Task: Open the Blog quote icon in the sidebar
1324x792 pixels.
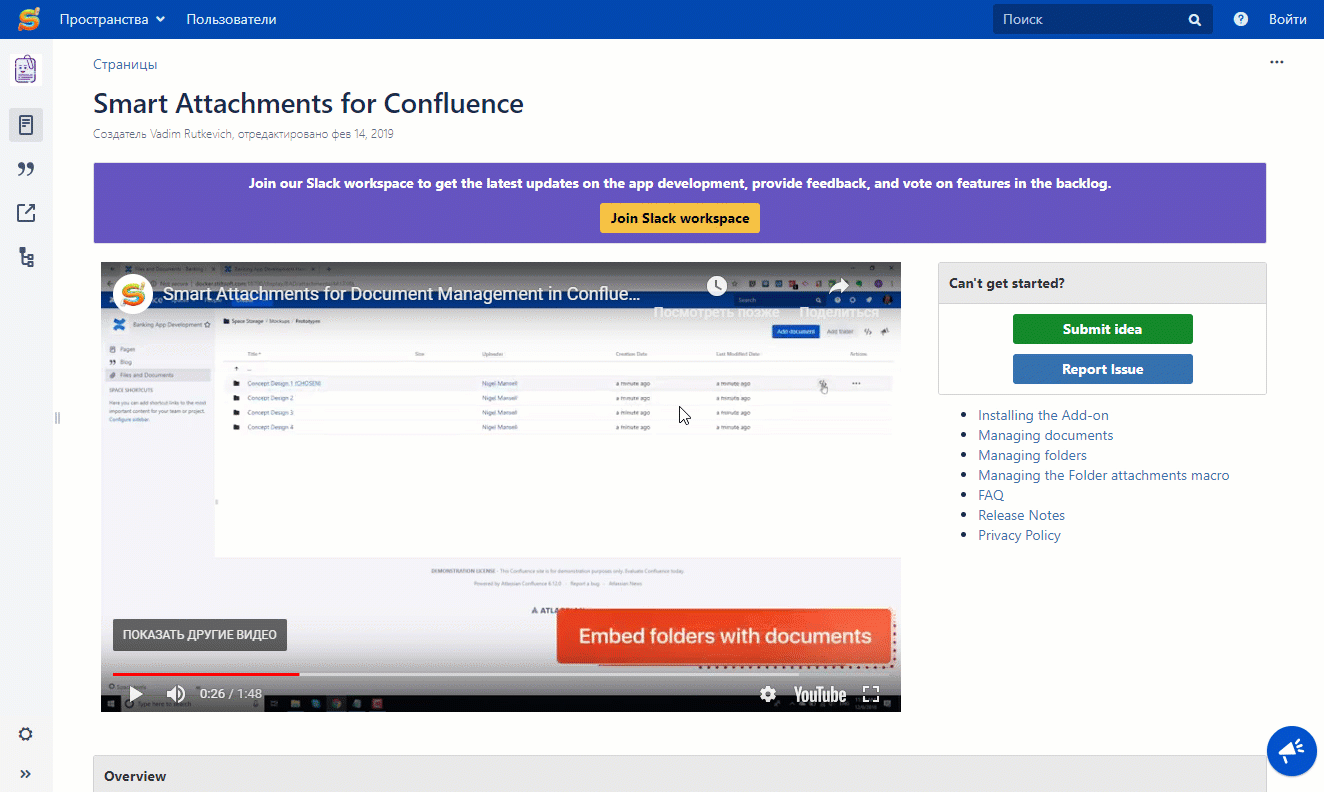Action: tap(26, 169)
